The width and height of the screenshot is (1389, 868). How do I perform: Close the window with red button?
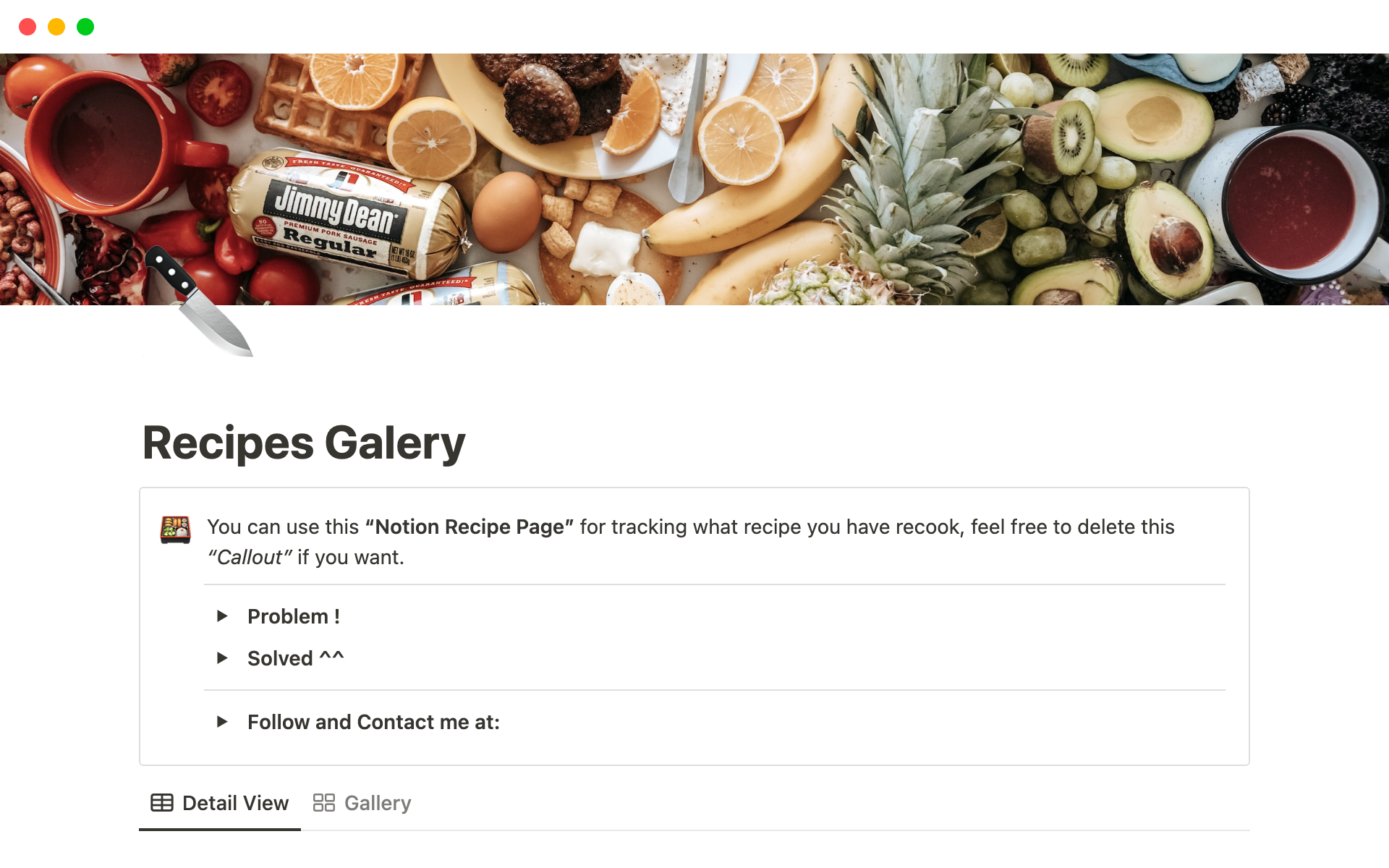(x=27, y=27)
